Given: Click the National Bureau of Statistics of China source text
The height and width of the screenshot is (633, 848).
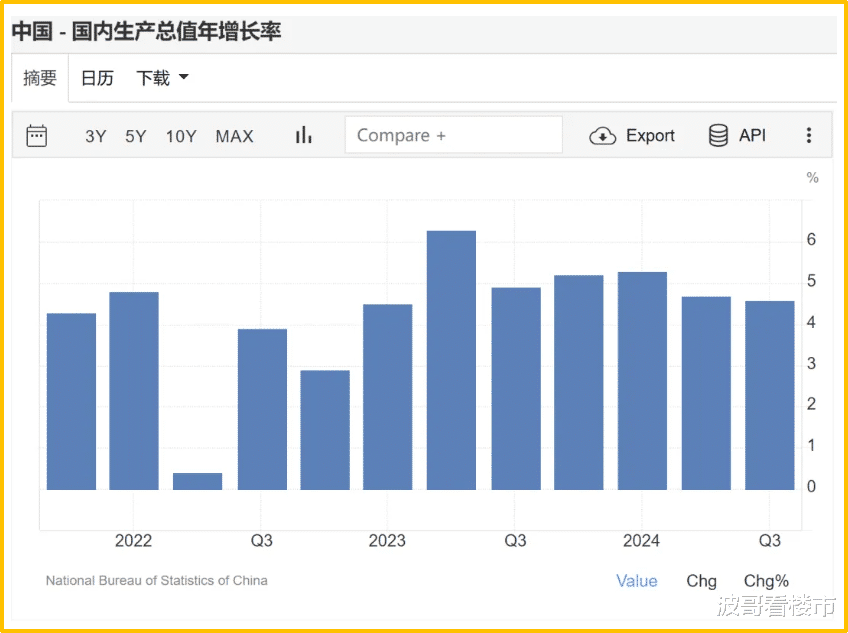Looking at the screenshot, I should pyautogui.click(x=156, y=581).
